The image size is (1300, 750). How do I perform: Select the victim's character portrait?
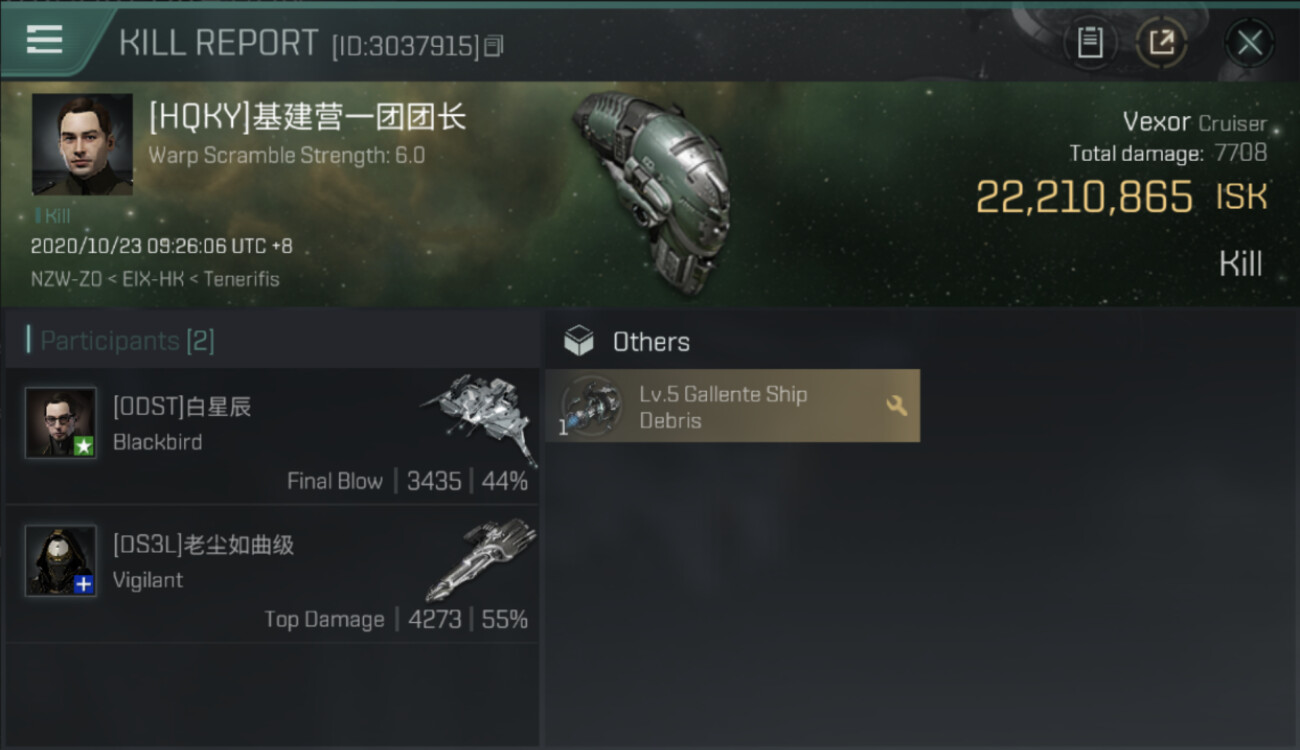pos(82,145)
